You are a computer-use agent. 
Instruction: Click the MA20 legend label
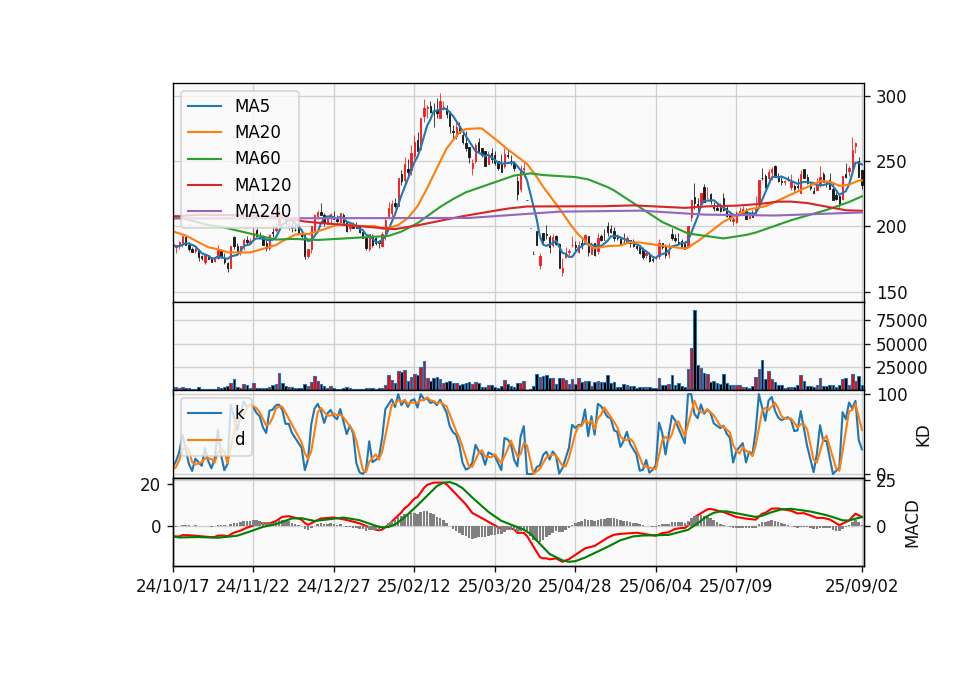[x=258, y=132]
